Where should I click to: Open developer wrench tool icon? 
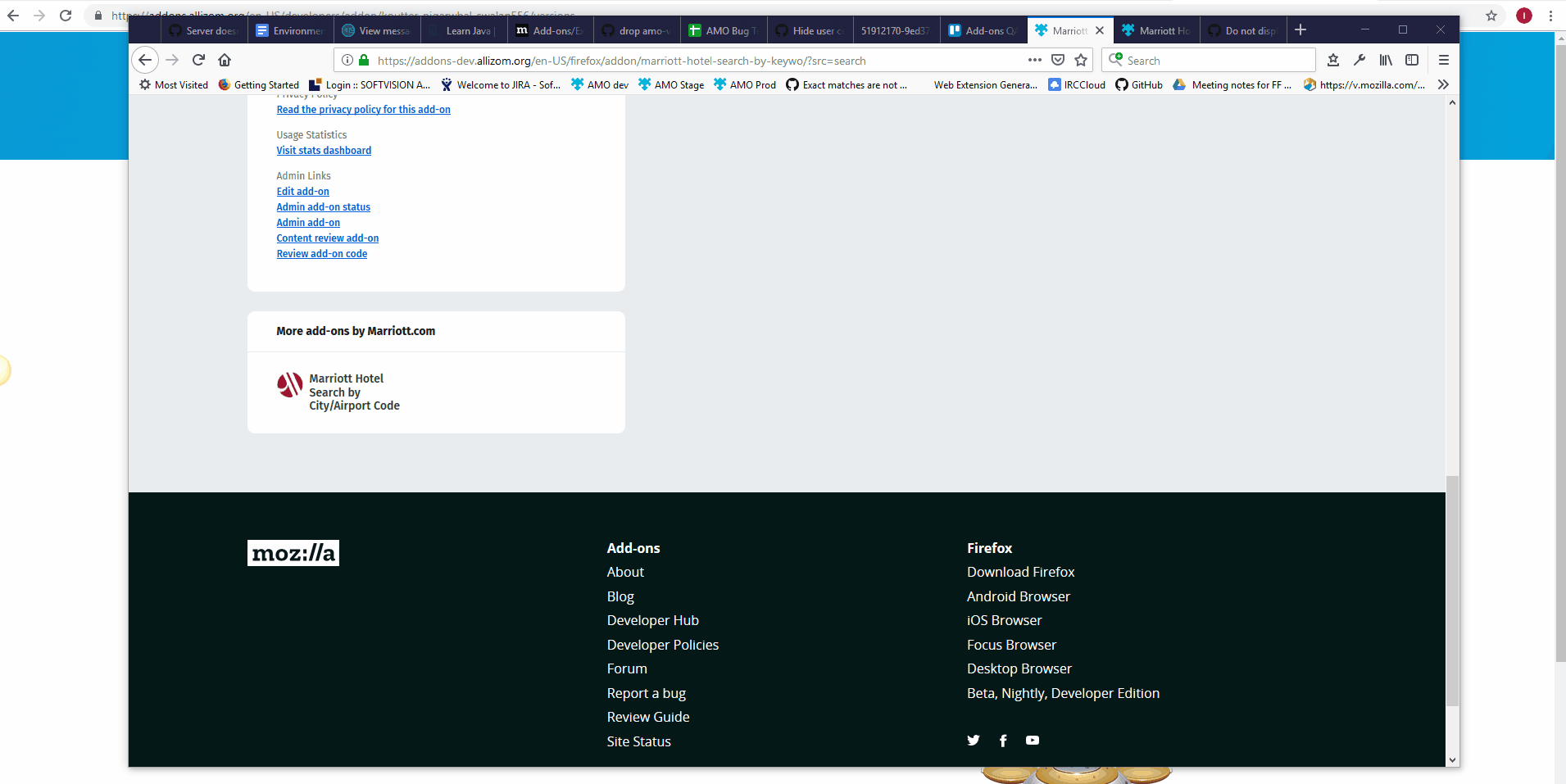(1359, 60)
